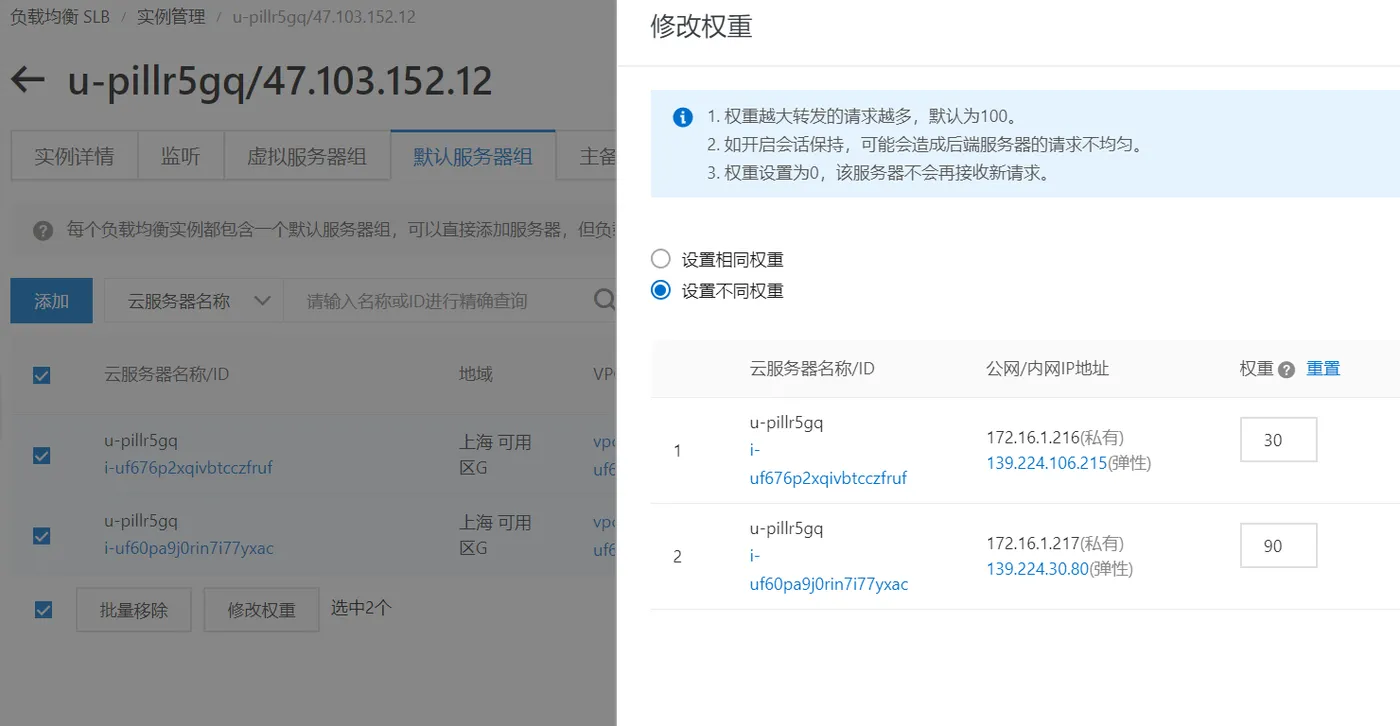
Task: Select the 设置不同权重 radio option
Action: tap(660, 290)
